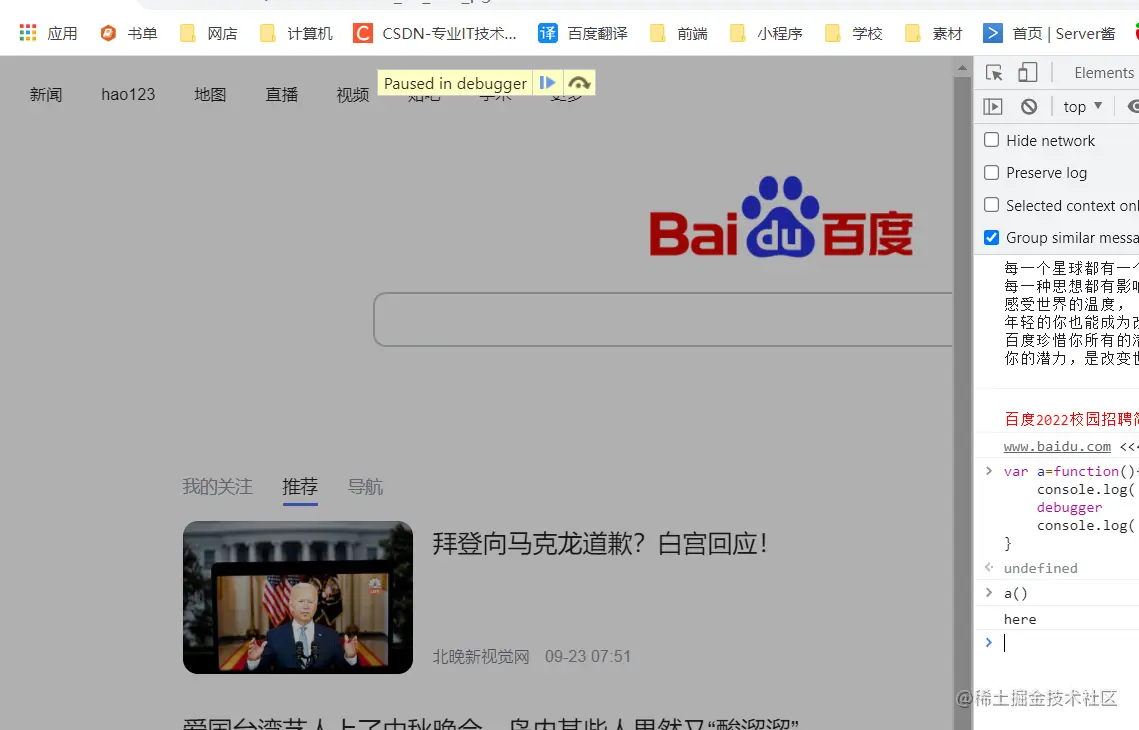
Task: Click the page scrollbar up arrow
Action: click(x=962, y=68)
